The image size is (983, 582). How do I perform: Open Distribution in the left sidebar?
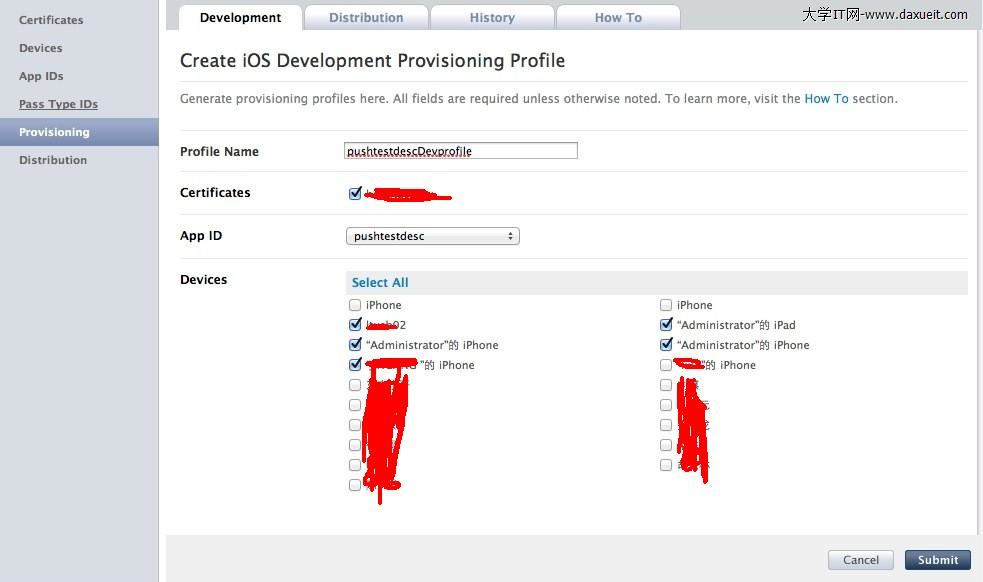pyautogui.click(x=53, y=160)
